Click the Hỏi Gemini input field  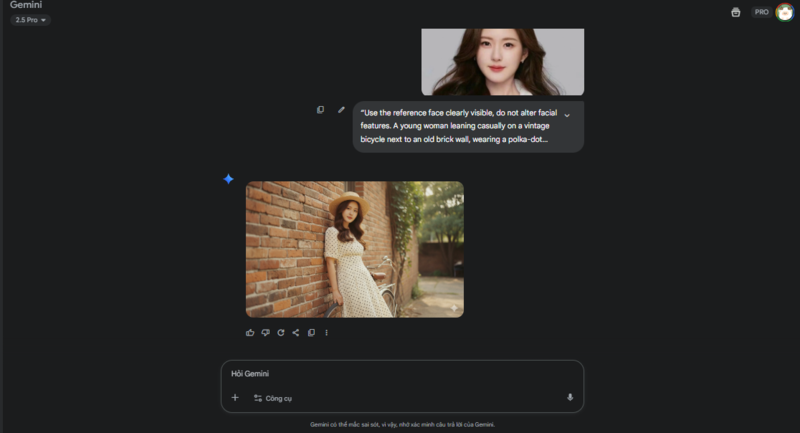[400, 374]
